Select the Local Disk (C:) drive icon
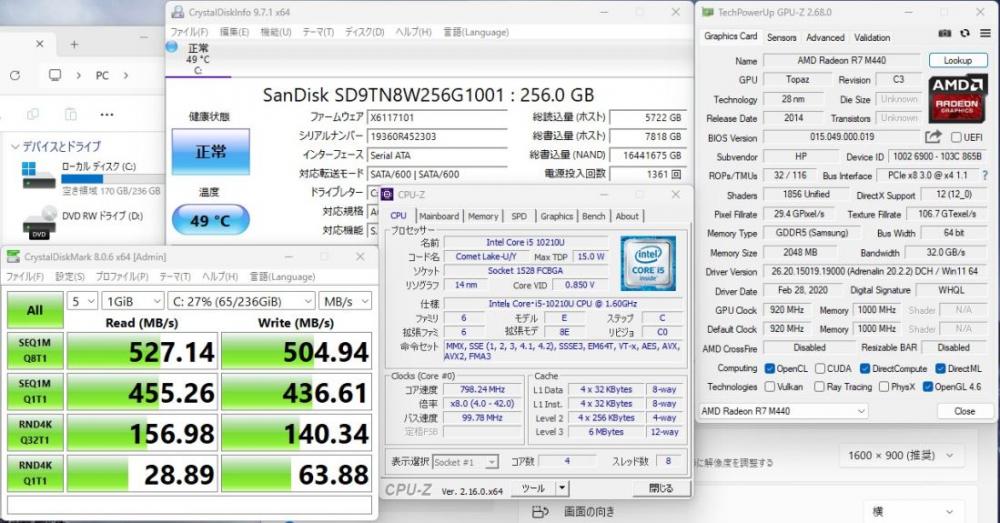The width and height of the screenshot is (1000, 523). (x=38, y=176)
